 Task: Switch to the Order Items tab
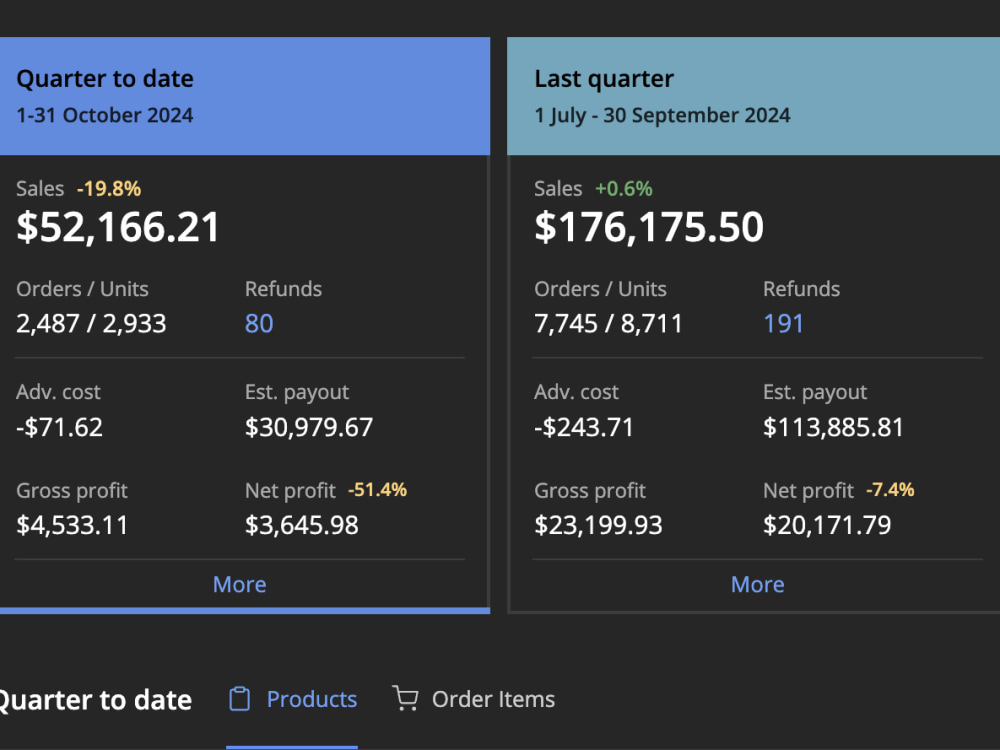(474, 700)
